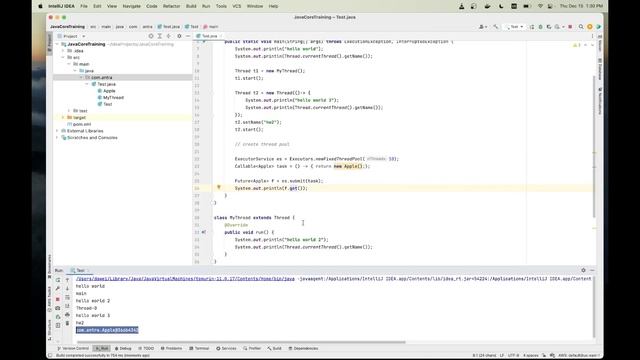The height and width of the screenshot is (360, 640).
Task: Open the Problems tool window button
Action: (x=171, y=349)
